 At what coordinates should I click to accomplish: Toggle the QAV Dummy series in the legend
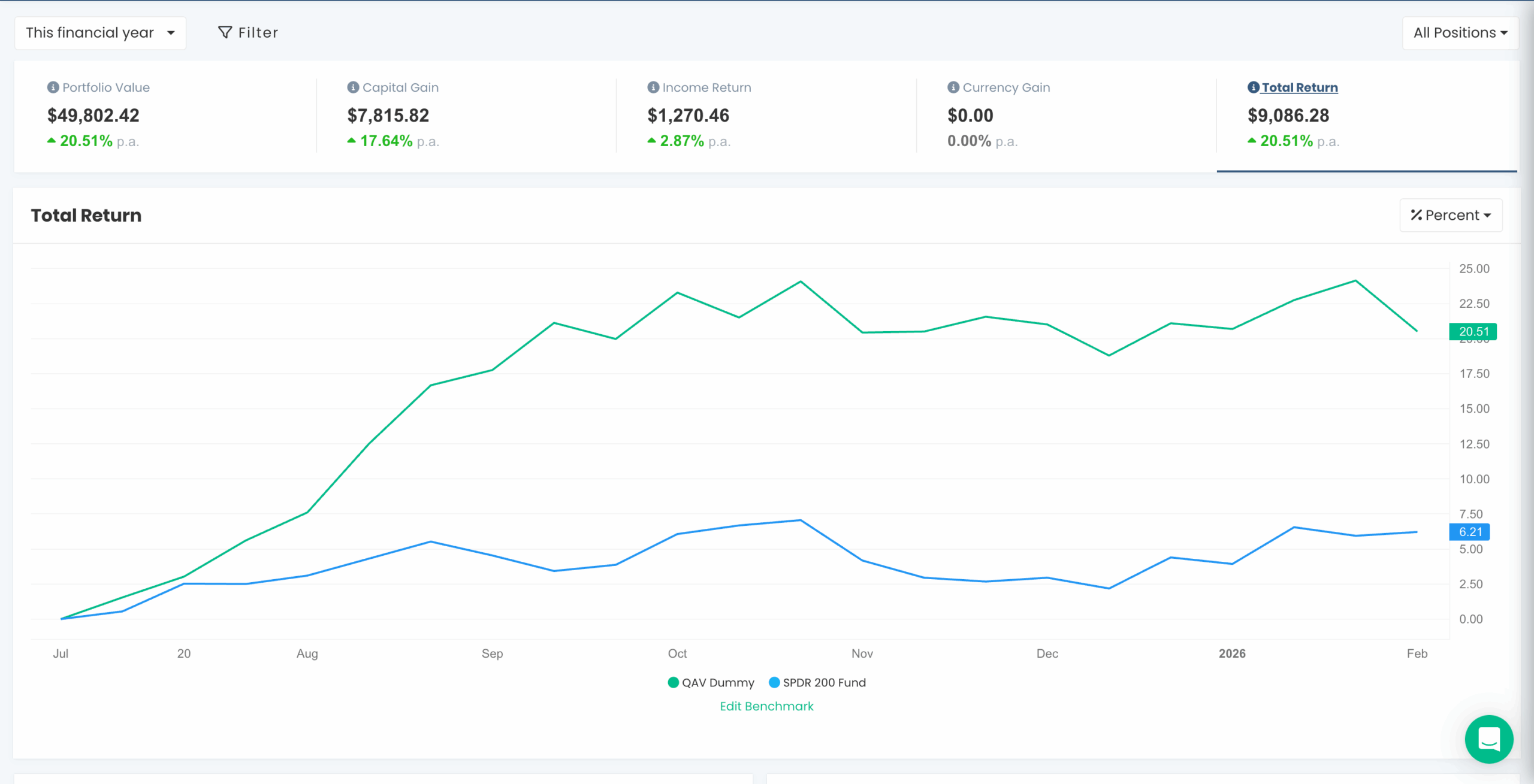pyautogui.click(x=711, y=682)
